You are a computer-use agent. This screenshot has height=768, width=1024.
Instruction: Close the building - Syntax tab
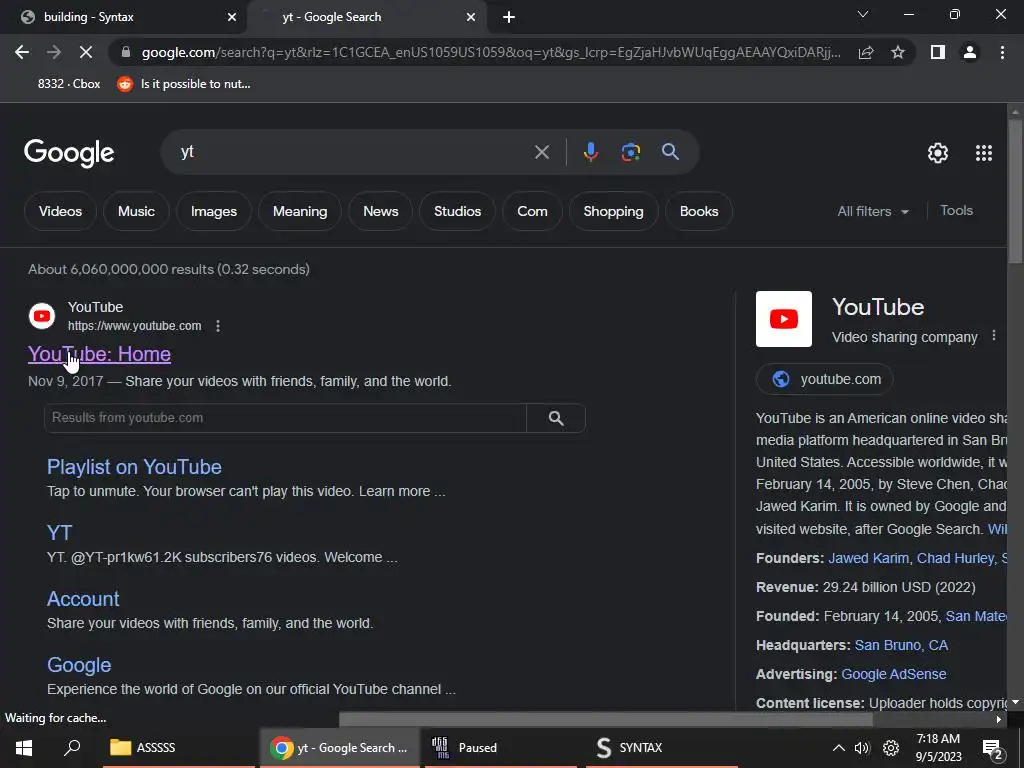(x=231, y=17)
